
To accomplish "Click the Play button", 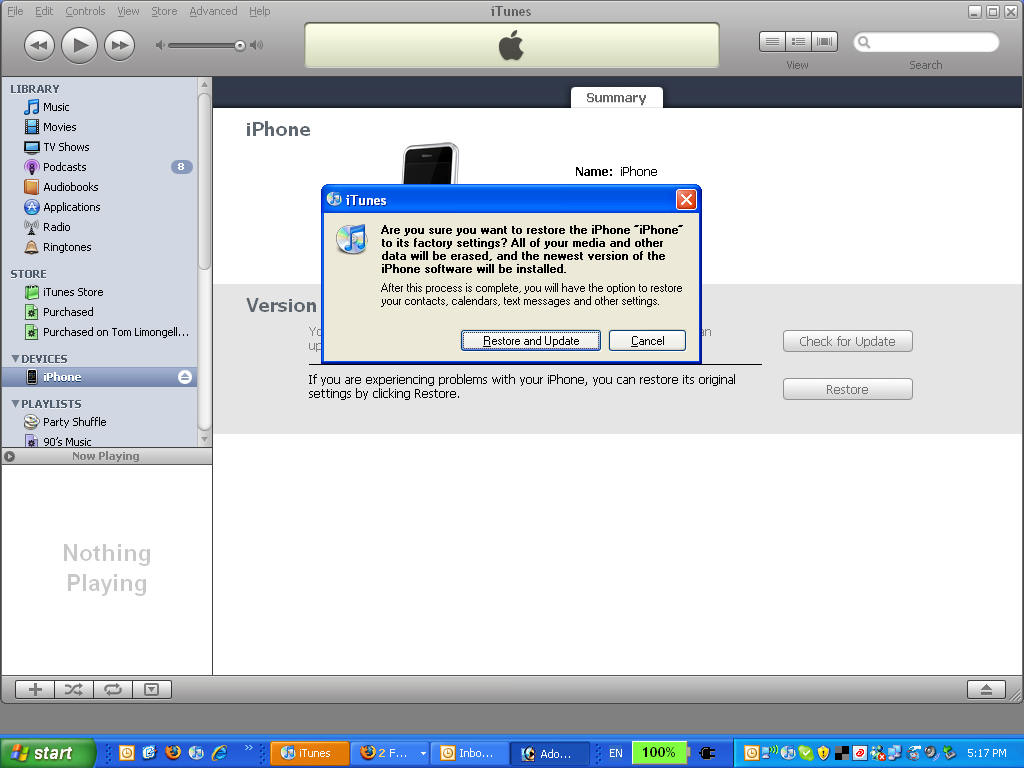I will click(x=79, y=45).
